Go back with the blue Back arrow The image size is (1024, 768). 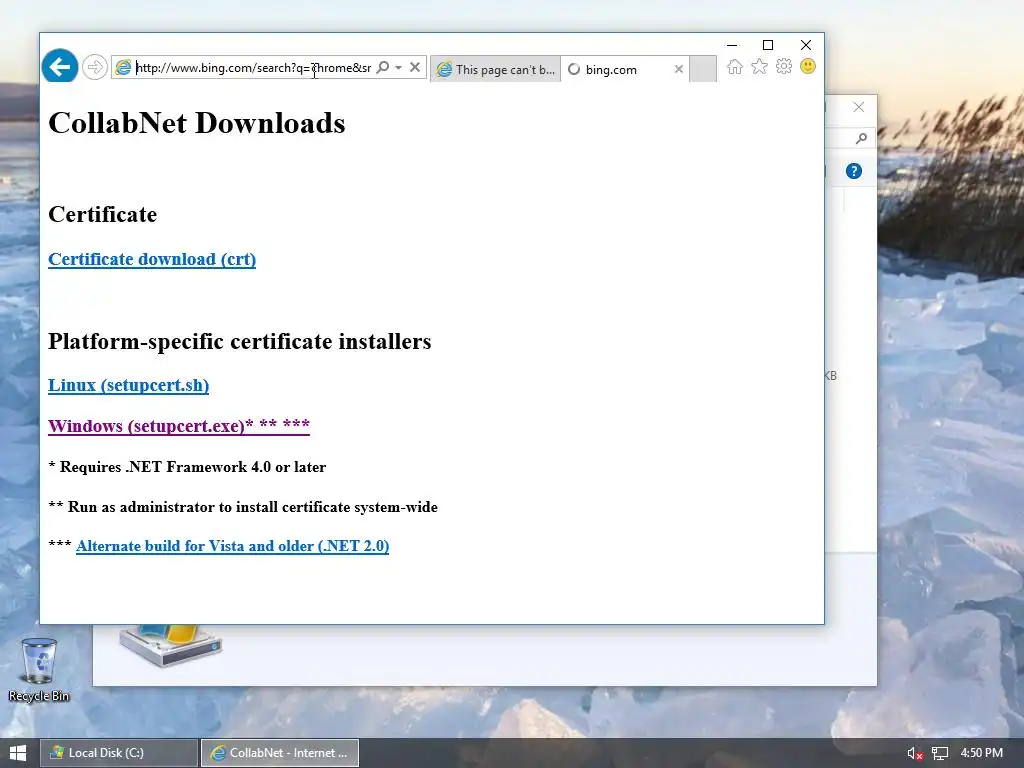click(x=60, y=66)
